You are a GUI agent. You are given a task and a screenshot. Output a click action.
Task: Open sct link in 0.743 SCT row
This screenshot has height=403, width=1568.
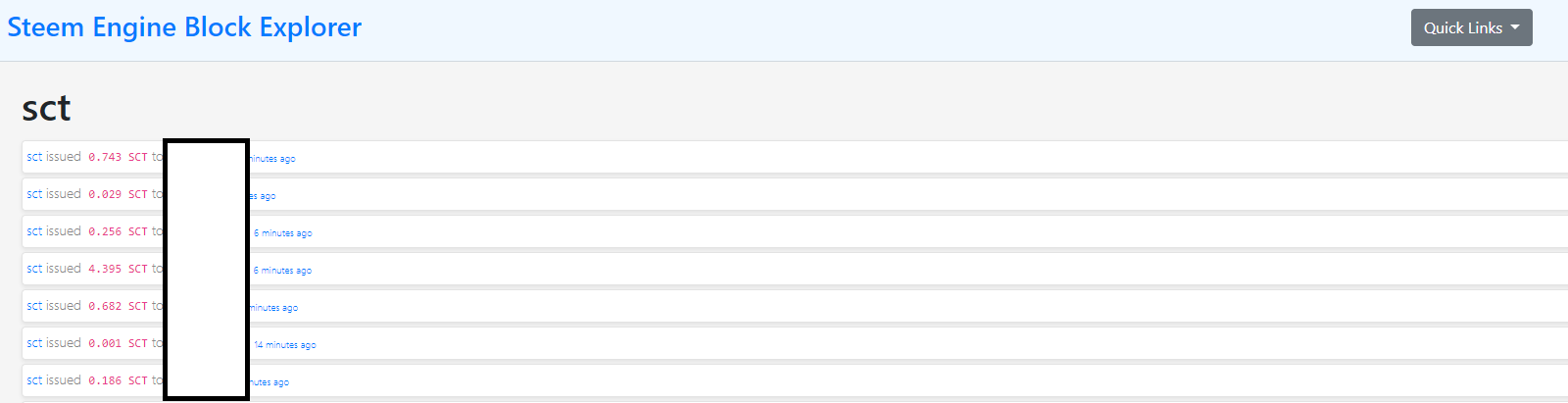34,157
